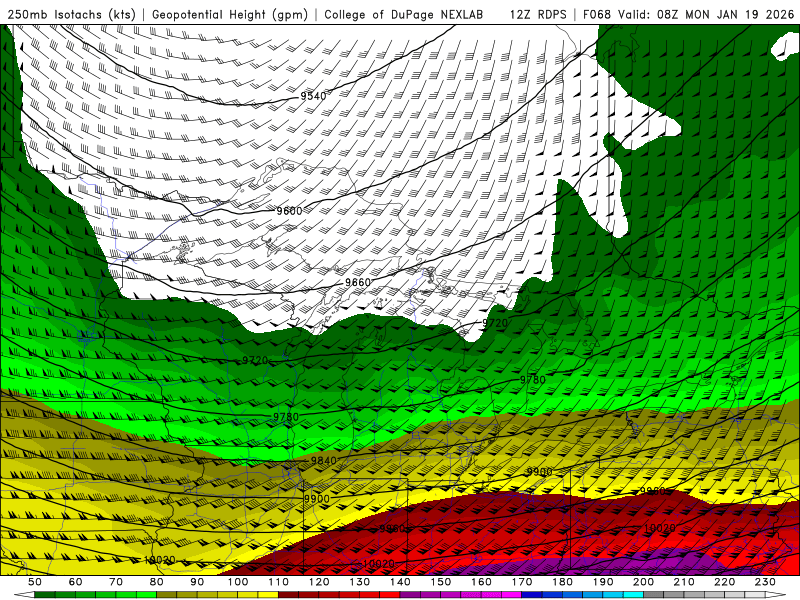Click the colorbar label 130
Screen dimensions: 800x600
(359, 582)
